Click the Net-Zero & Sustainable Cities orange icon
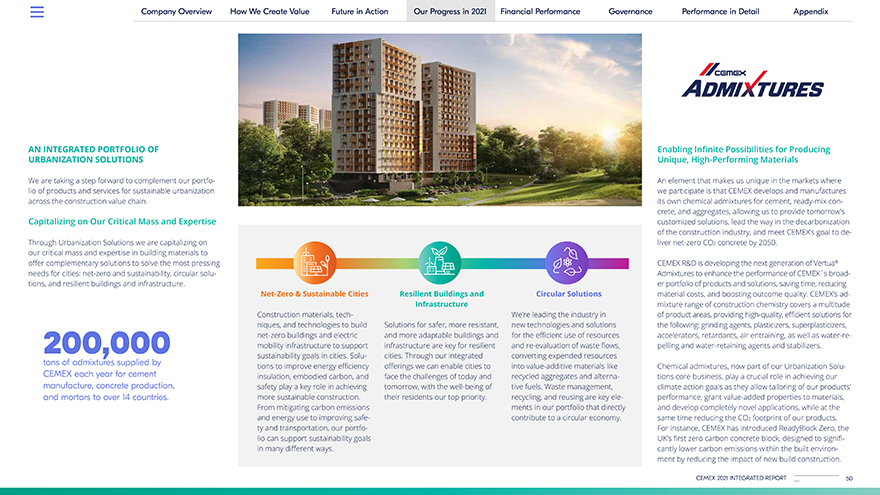The width and height of the screenshot is (880, 495). pyautogui.click(x=315, y=262)
